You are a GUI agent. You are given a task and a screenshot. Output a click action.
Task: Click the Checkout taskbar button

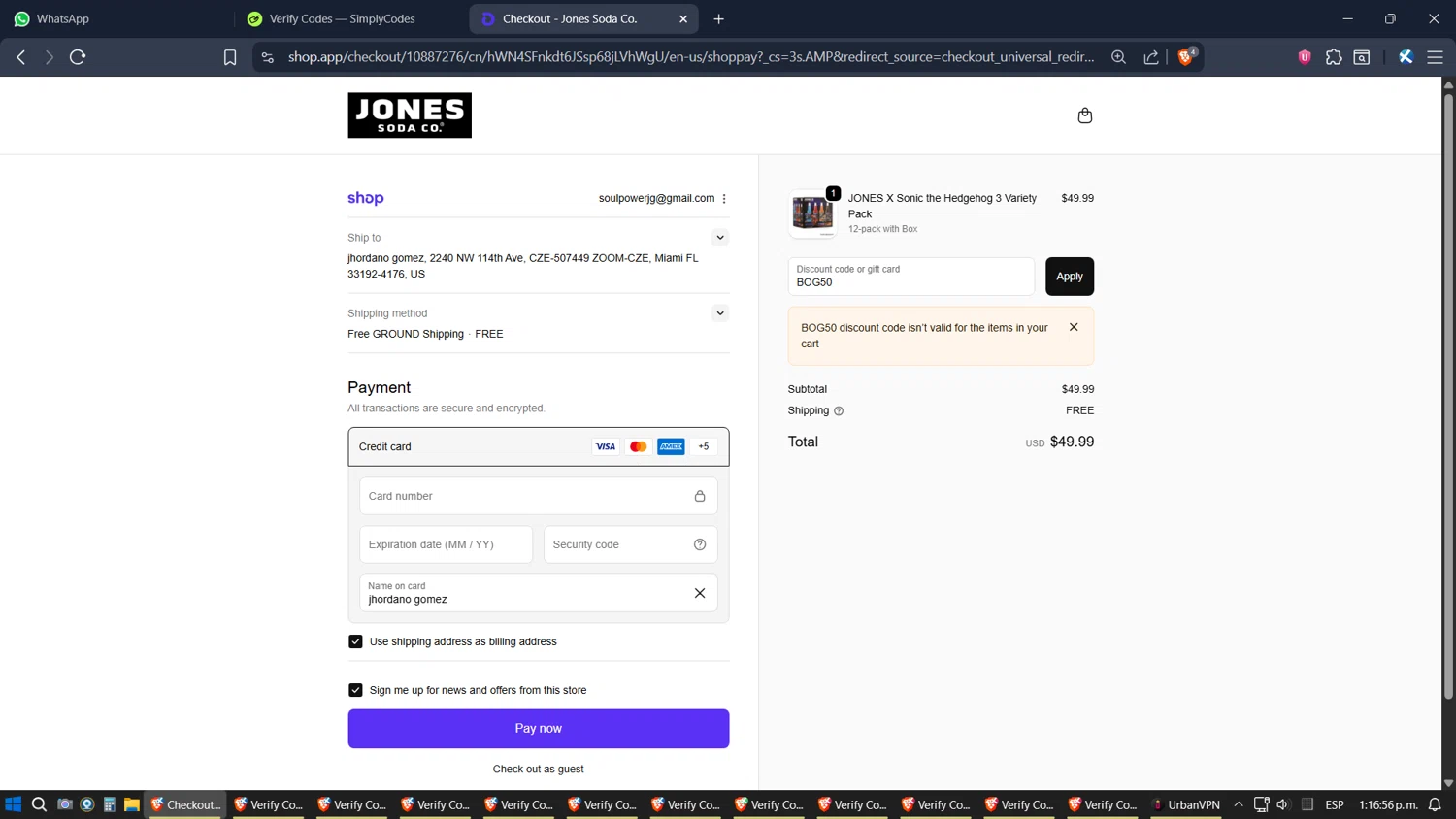coord(185,804)
